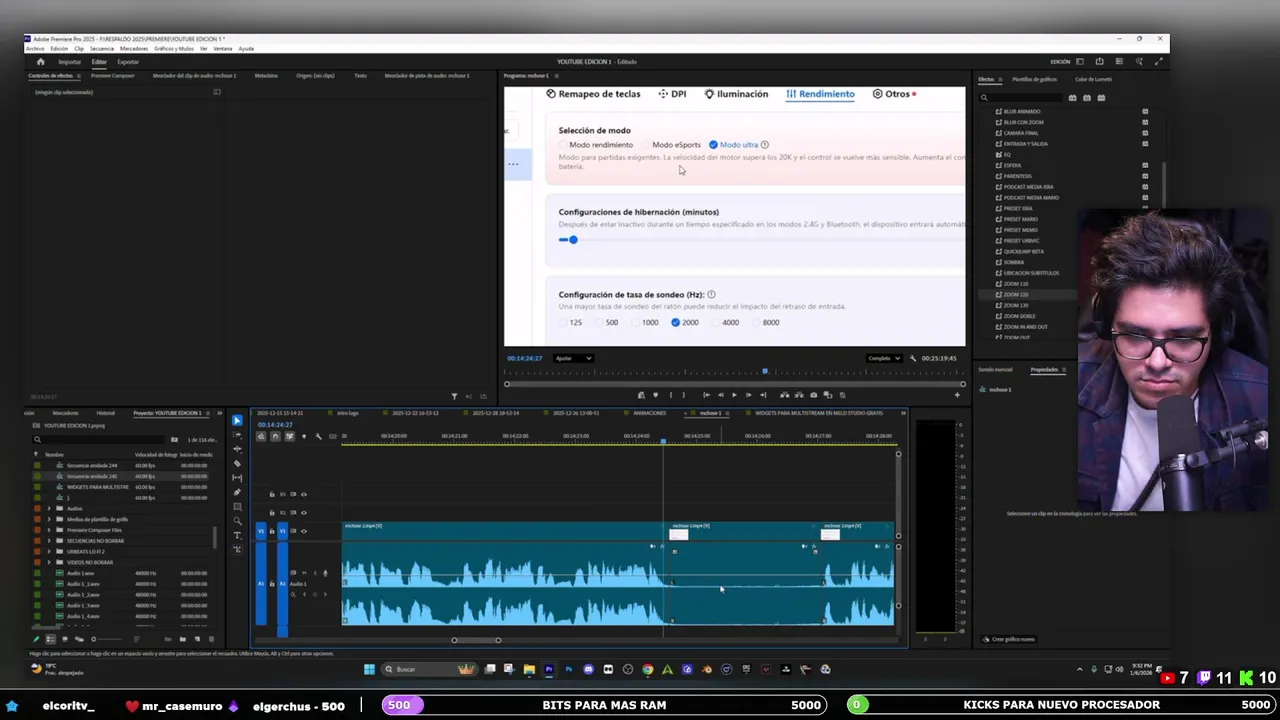
Task: Toggle timeline Snap magnet button
Action: tap(275, 436)
